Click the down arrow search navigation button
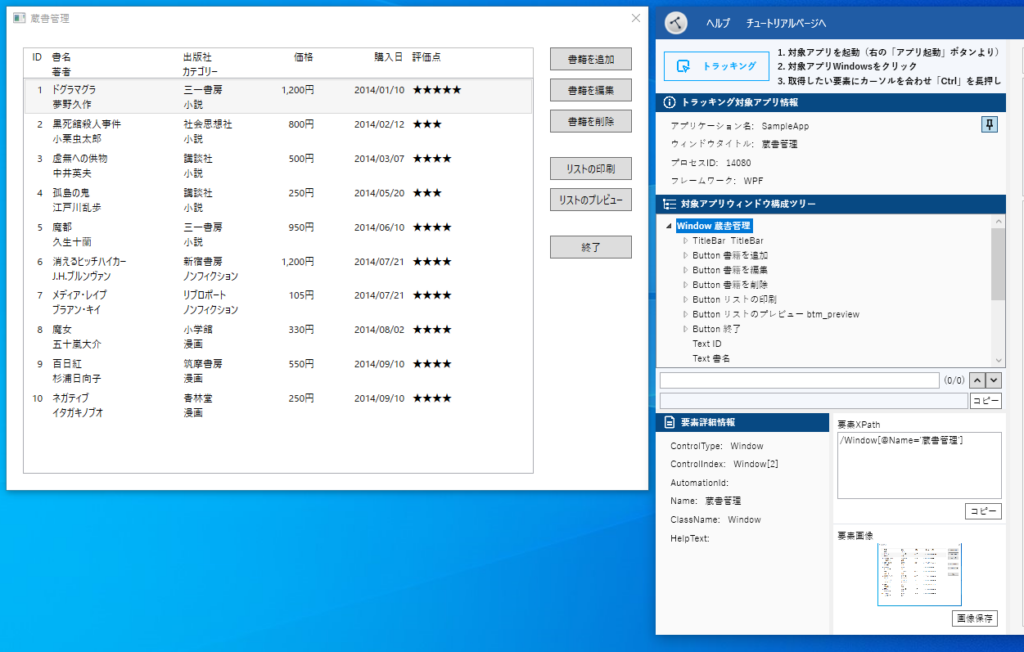This screenshot has height=652, width=1024. [994, 380]
